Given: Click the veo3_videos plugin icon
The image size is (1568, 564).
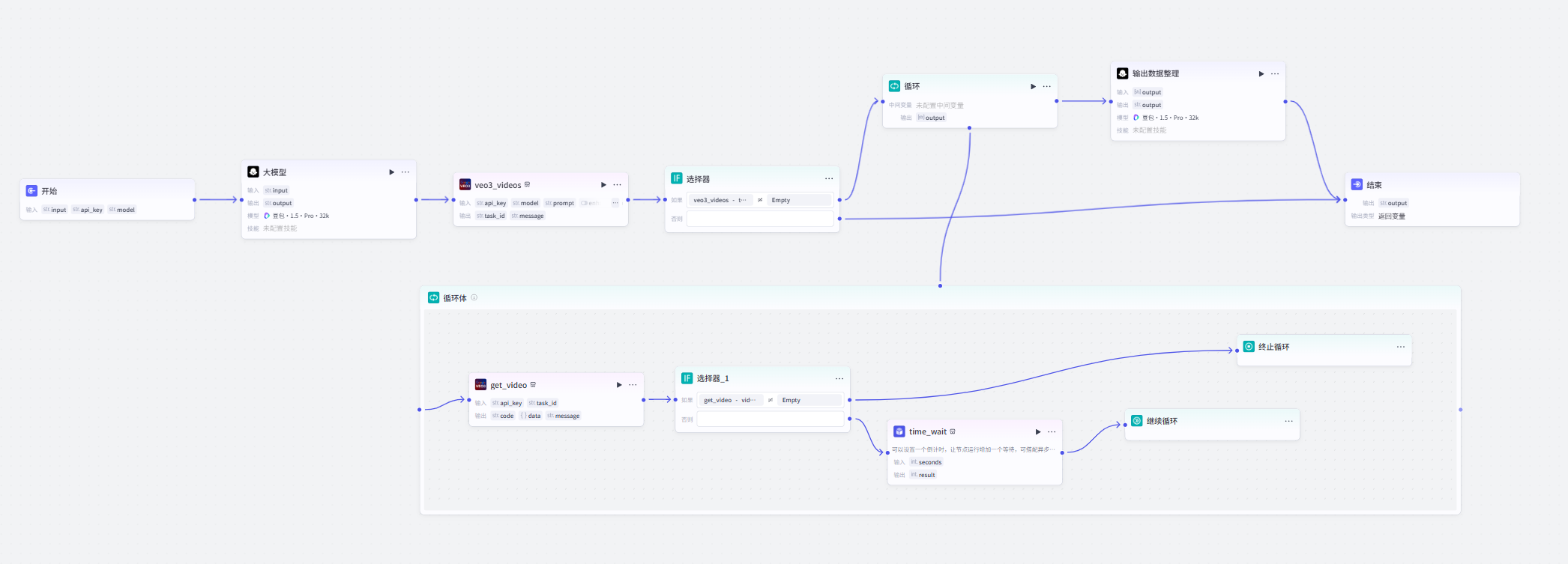Looking at the screenshot, I should (465, 185).
